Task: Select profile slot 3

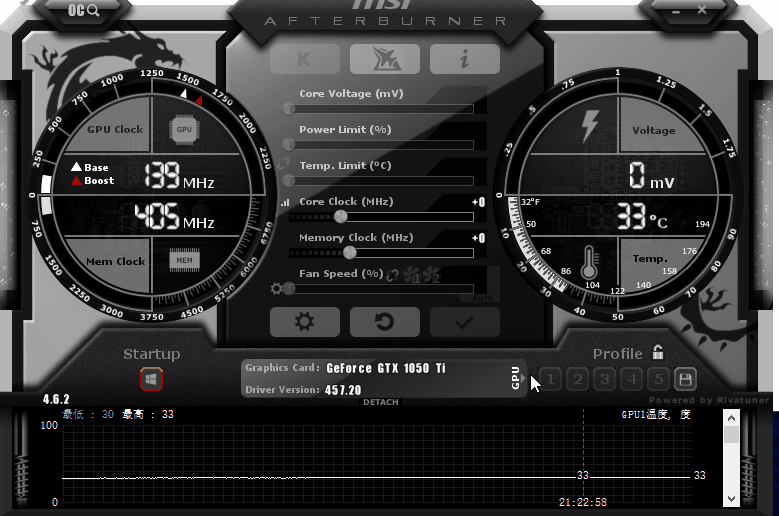Action: point(604,379)
